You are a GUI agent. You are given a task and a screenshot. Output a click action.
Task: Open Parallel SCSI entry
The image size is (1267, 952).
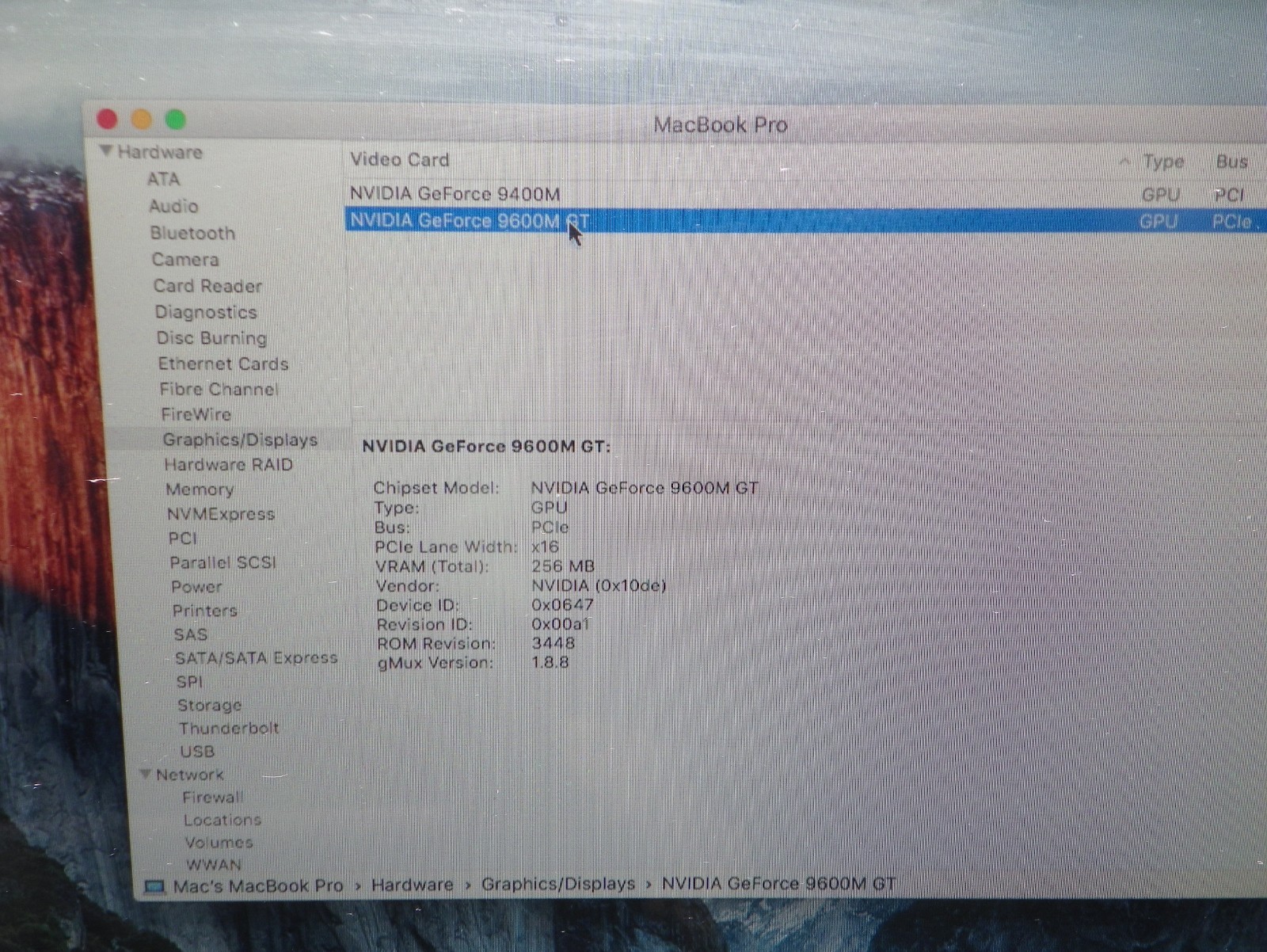click(223, 562)
